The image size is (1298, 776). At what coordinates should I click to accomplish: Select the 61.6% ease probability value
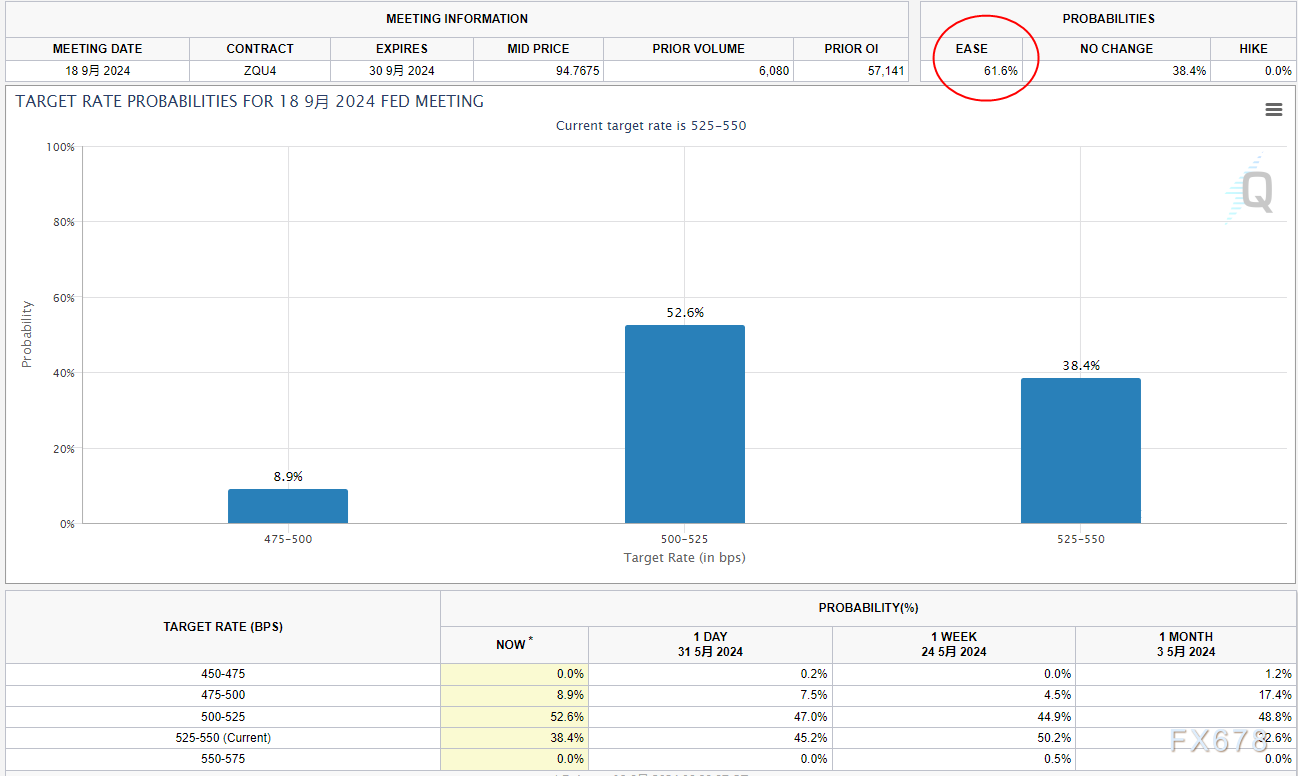pos(999,71)
